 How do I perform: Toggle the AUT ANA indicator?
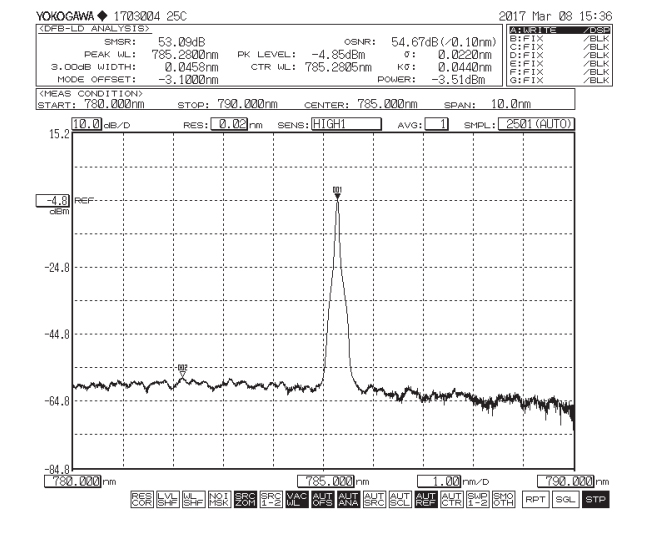point(348,499)
